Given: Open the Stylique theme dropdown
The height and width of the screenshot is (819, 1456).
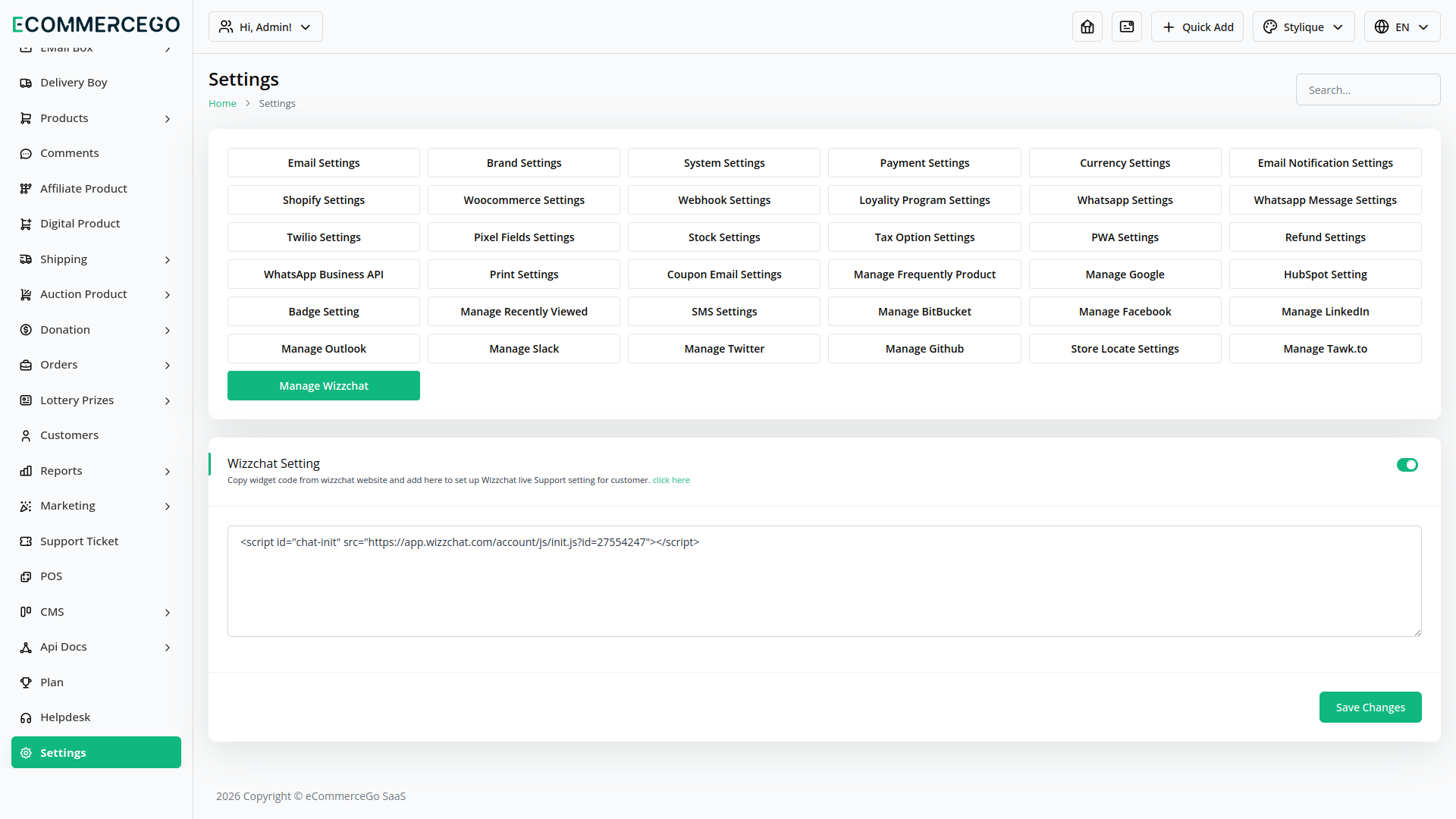Looking at the screenshot, I should [x=1304, y=27].
